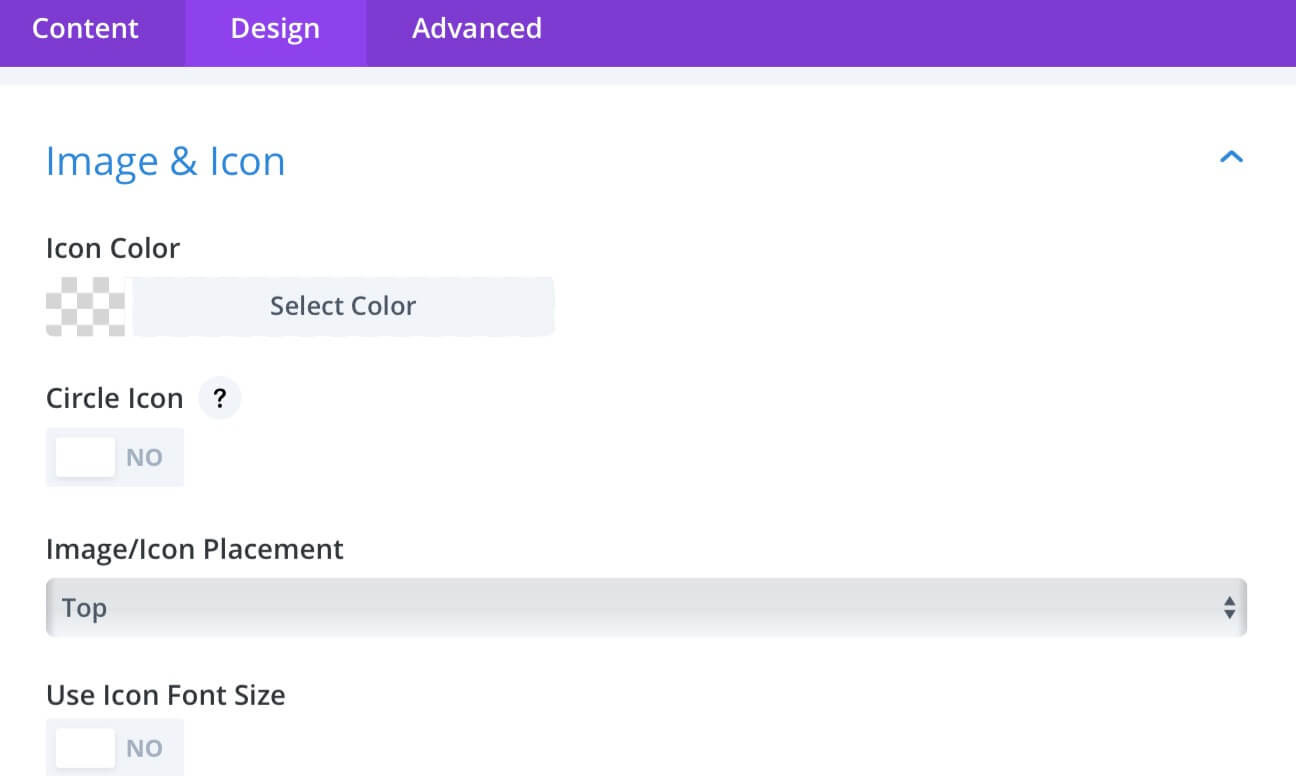Open the Circle Icon help question mark
1296x776 pixels.
[220, 398]
